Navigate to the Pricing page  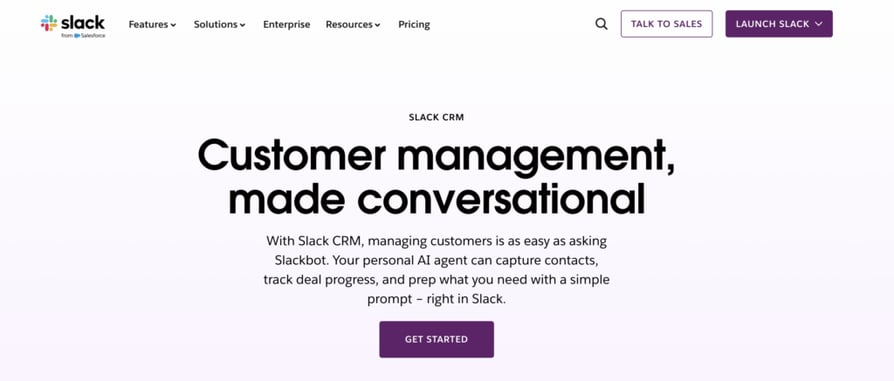(414, 25)
